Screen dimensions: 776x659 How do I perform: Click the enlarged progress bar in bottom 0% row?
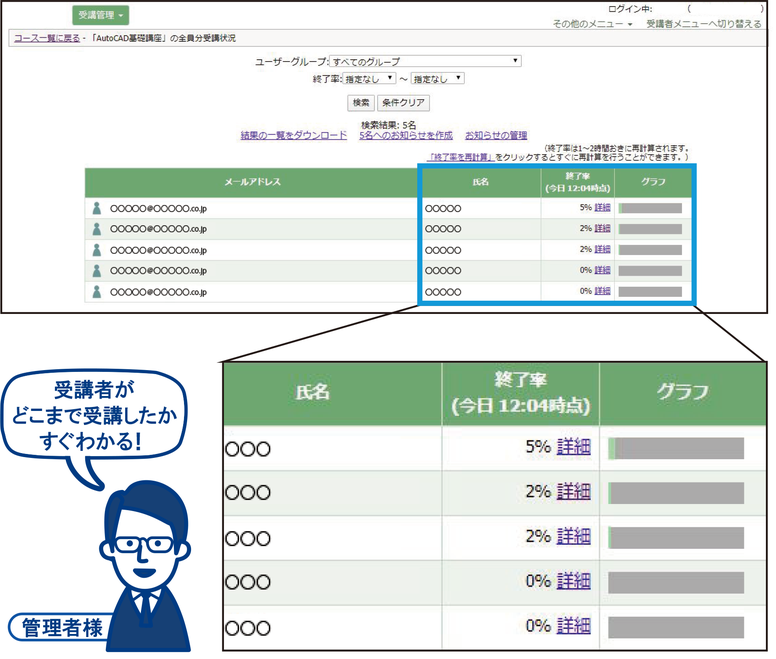[676, 627]
